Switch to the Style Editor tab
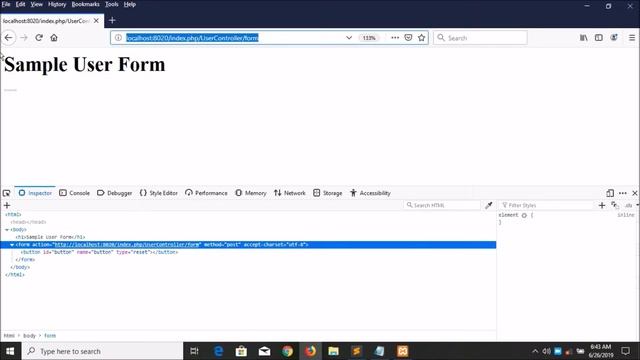The height and width of the screenshot is (360, 640). point(159,193)
